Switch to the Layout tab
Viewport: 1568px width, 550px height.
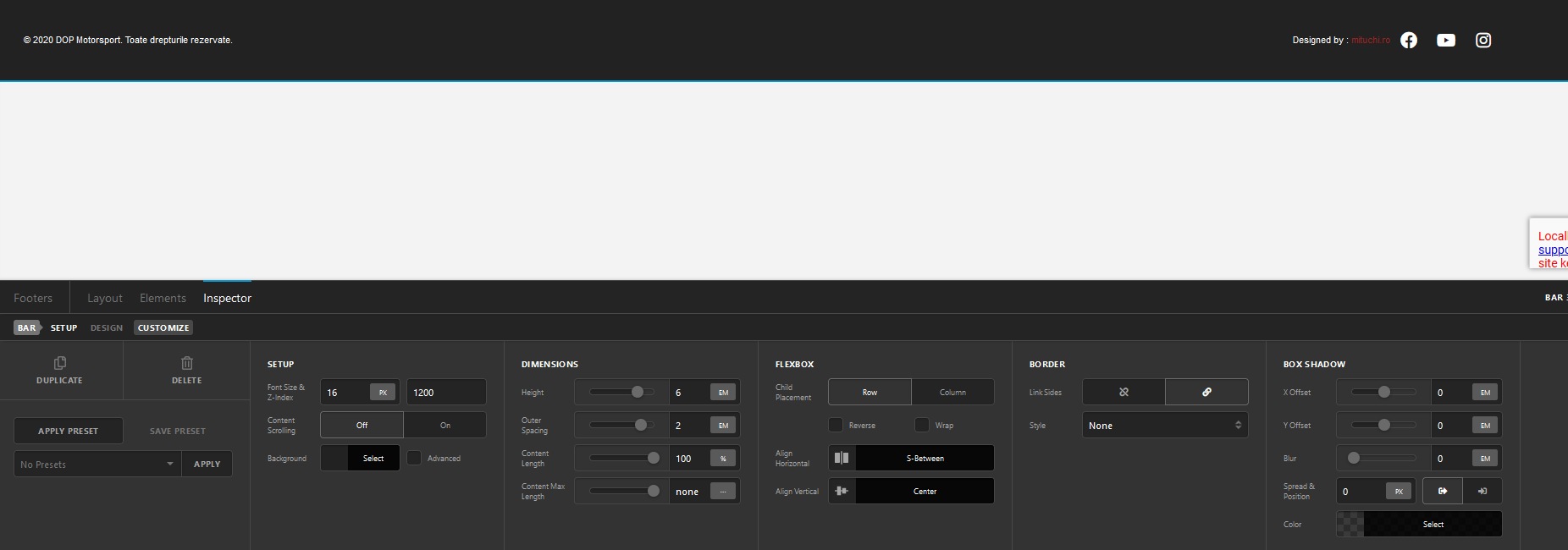(x=105, y=298)
